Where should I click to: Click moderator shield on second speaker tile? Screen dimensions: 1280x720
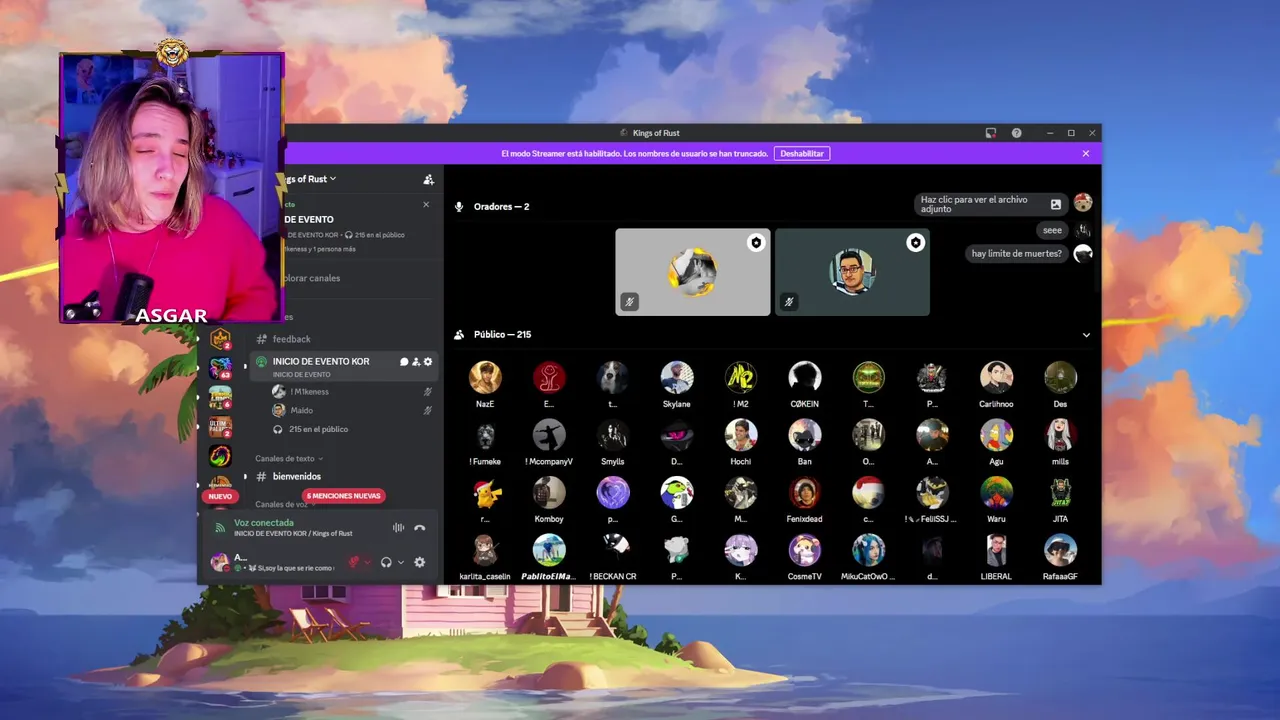point(915,243)
